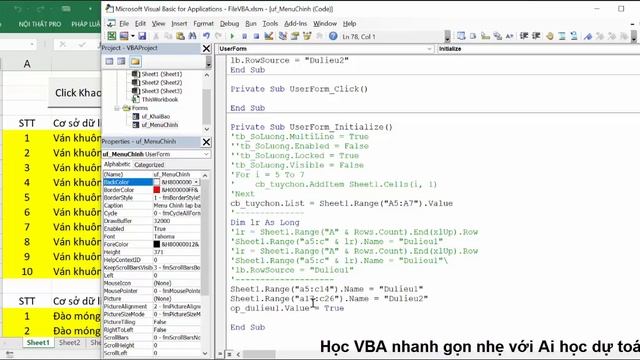
Task: Click Comment Block icon
Action: pyautogui.click(x=562, y=36)
